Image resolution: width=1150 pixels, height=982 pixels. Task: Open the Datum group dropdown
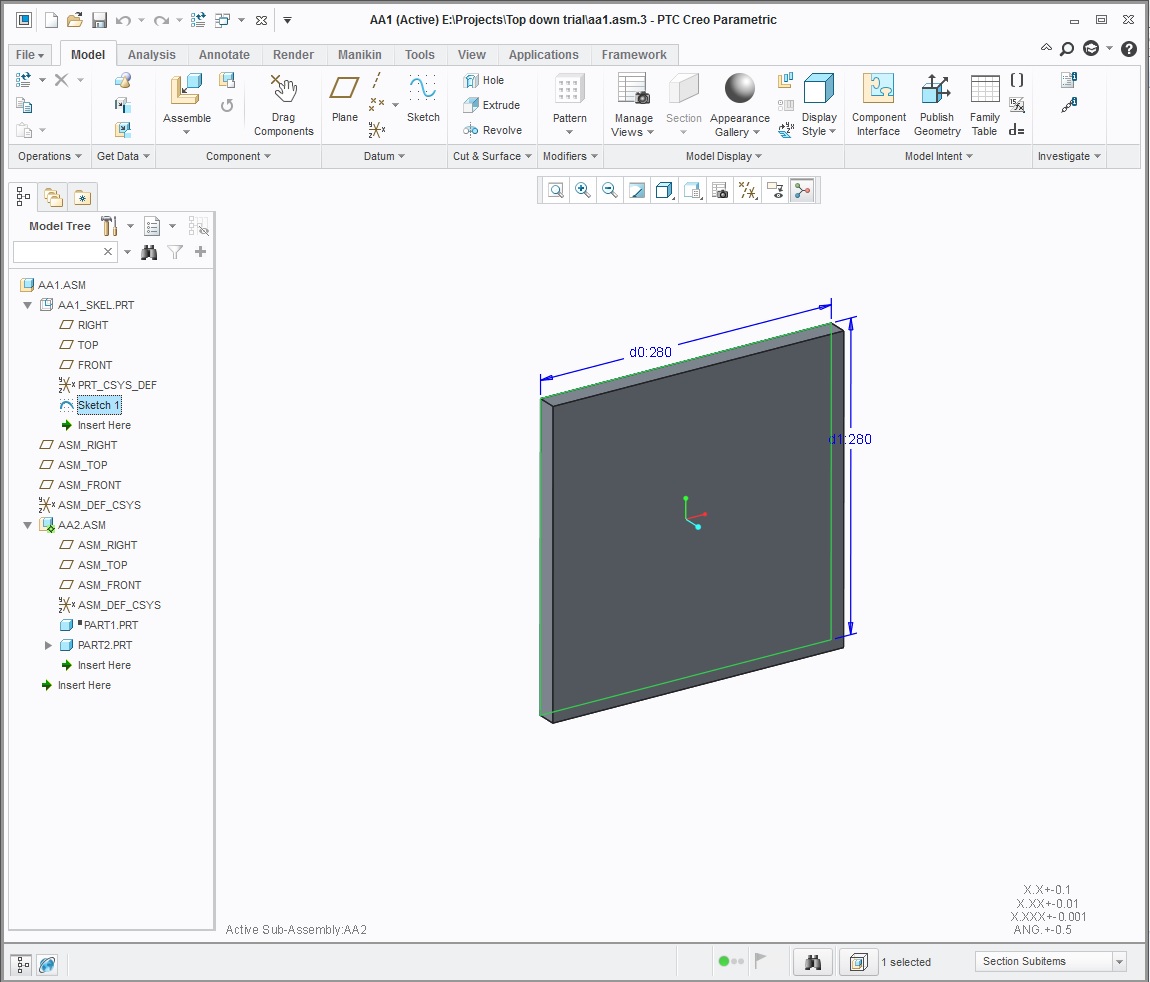384,156
